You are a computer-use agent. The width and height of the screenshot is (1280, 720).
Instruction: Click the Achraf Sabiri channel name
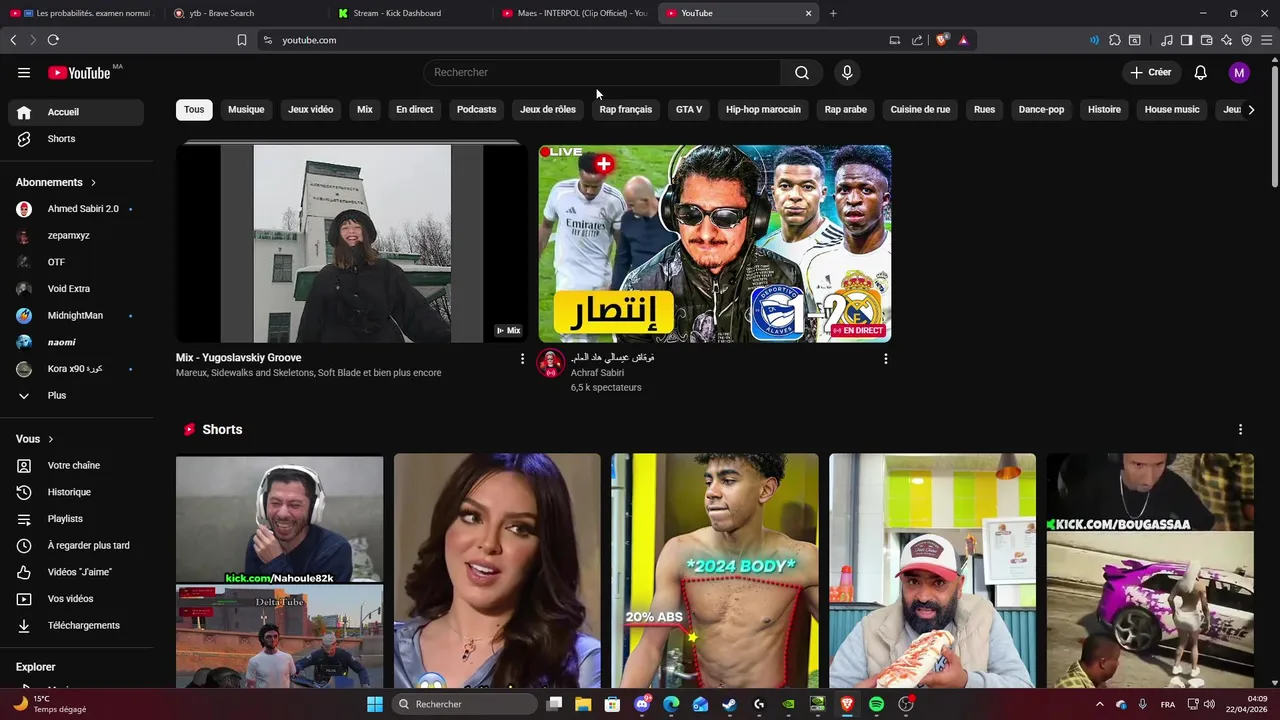click(x=597, y=373)
